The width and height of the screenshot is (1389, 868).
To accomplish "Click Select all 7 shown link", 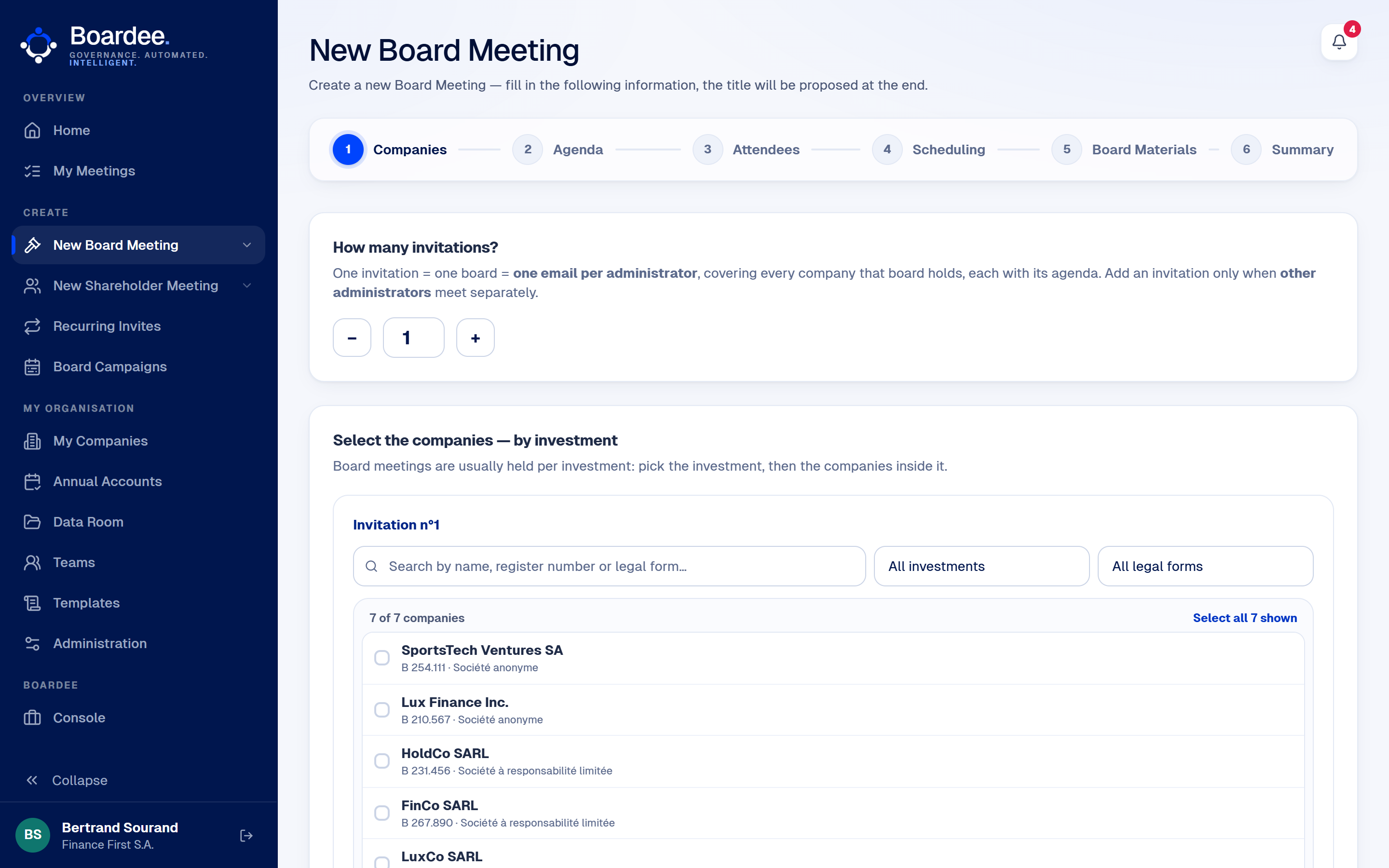I will point(1244,618).
